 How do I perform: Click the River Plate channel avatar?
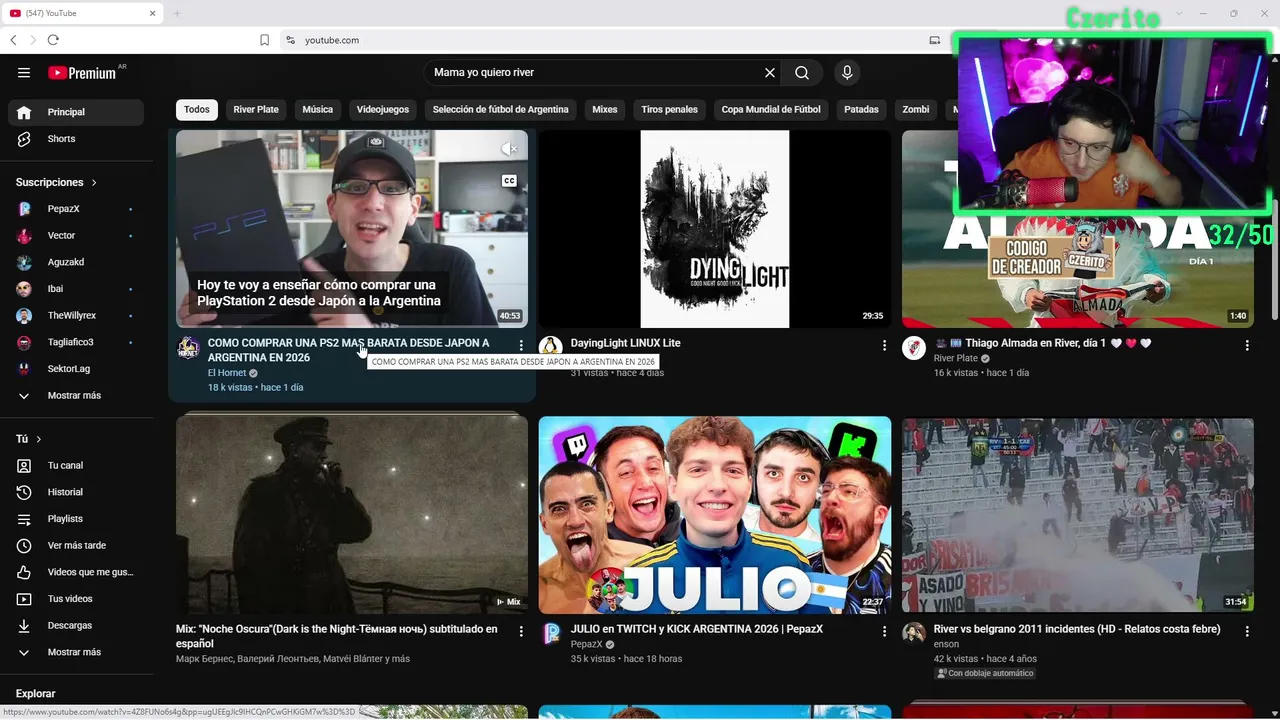point(914,348)
